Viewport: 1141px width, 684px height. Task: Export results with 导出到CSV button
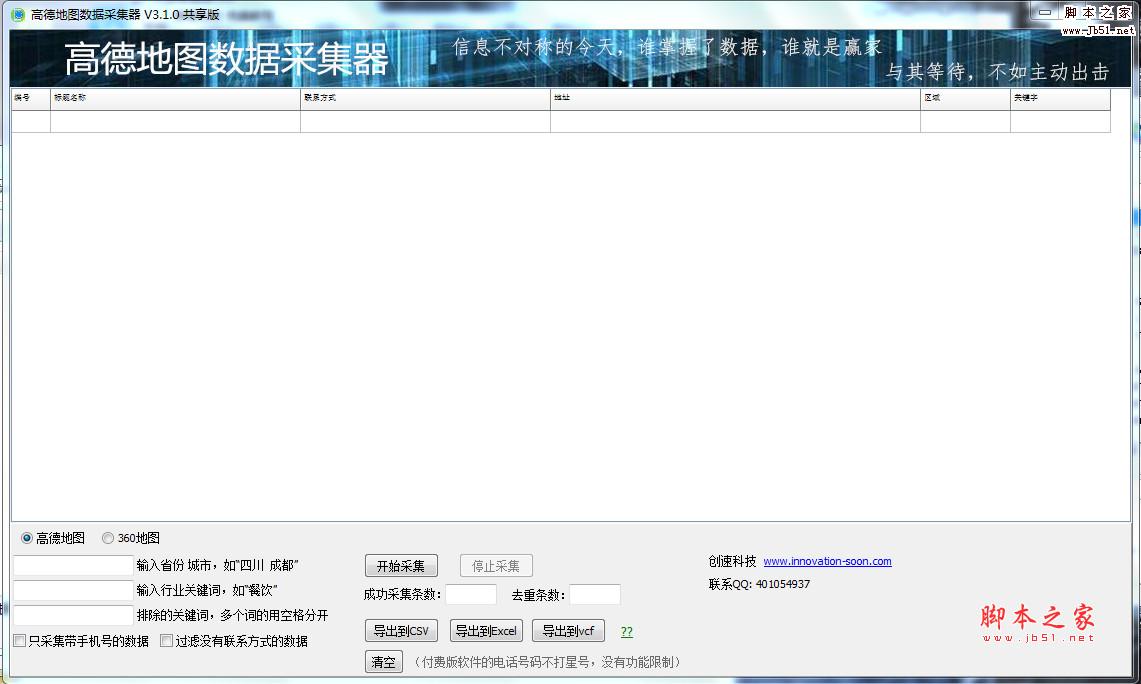[401, 631]
